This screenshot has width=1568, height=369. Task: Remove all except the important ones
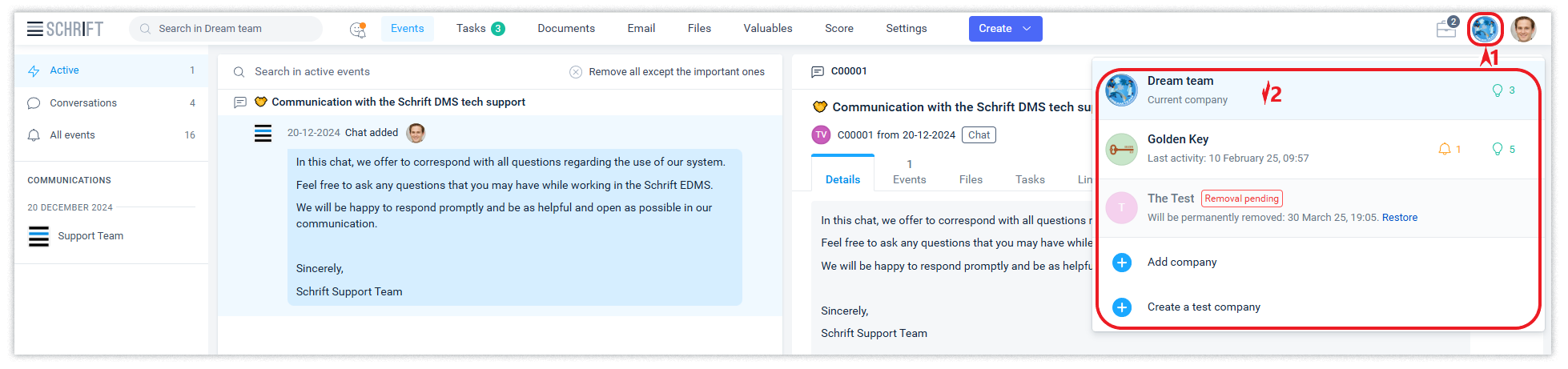(676, 72)
